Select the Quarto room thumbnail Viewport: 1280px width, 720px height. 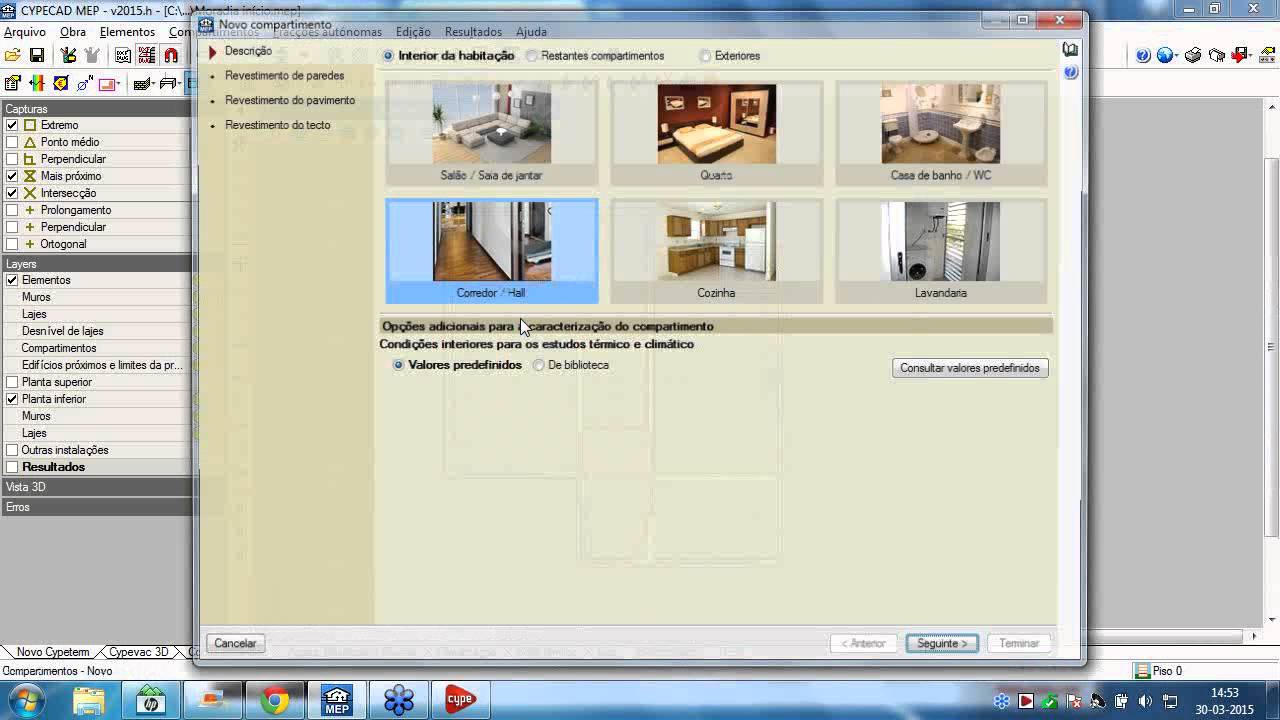[716, 133]
